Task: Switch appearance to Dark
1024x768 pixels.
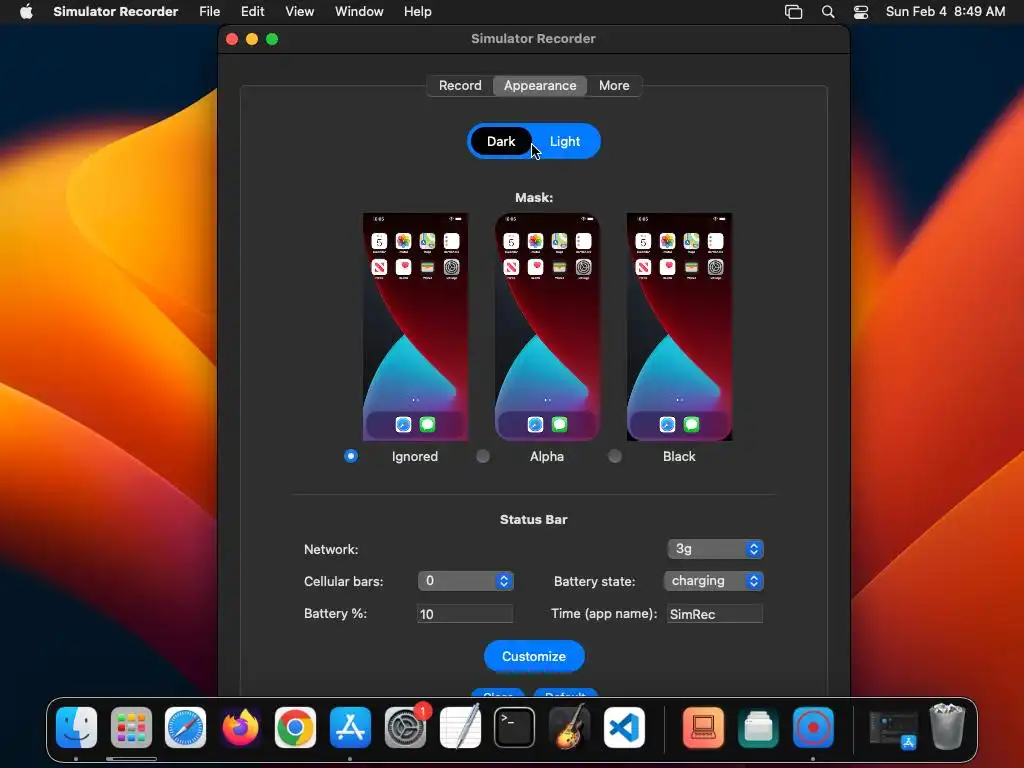Action: (501, 142)
